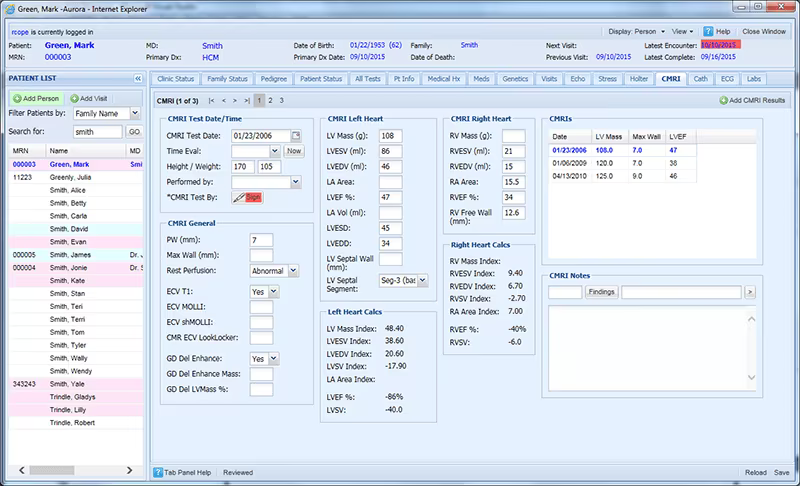The height and width of the screenshot is (486, 800).
Task: Open the View menu
Action: pos(682,32)
